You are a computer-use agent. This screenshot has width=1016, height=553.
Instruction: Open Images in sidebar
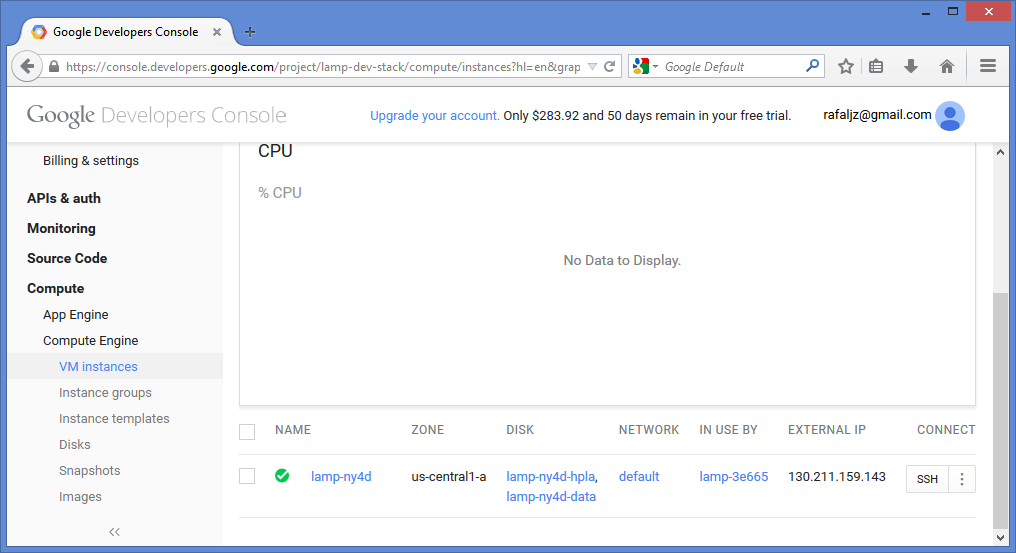point(80,497)
